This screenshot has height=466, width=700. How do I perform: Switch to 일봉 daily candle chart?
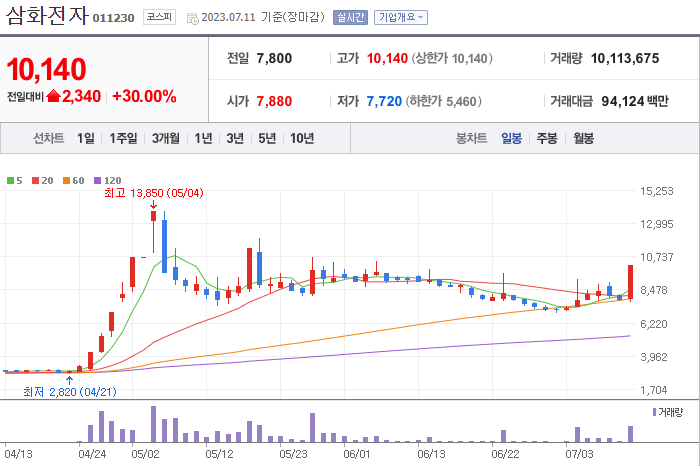point(511,138)
